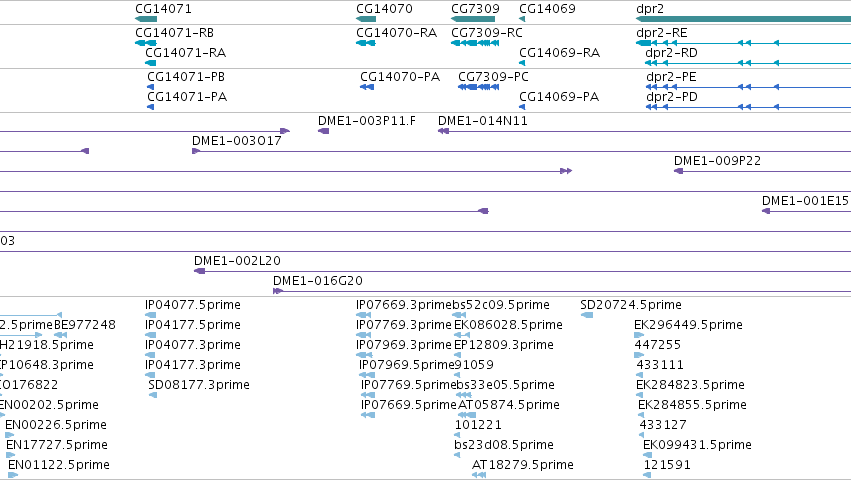Open protein label CG14070-PA
This screenshot has height=480, width=851.
[400, 77]
